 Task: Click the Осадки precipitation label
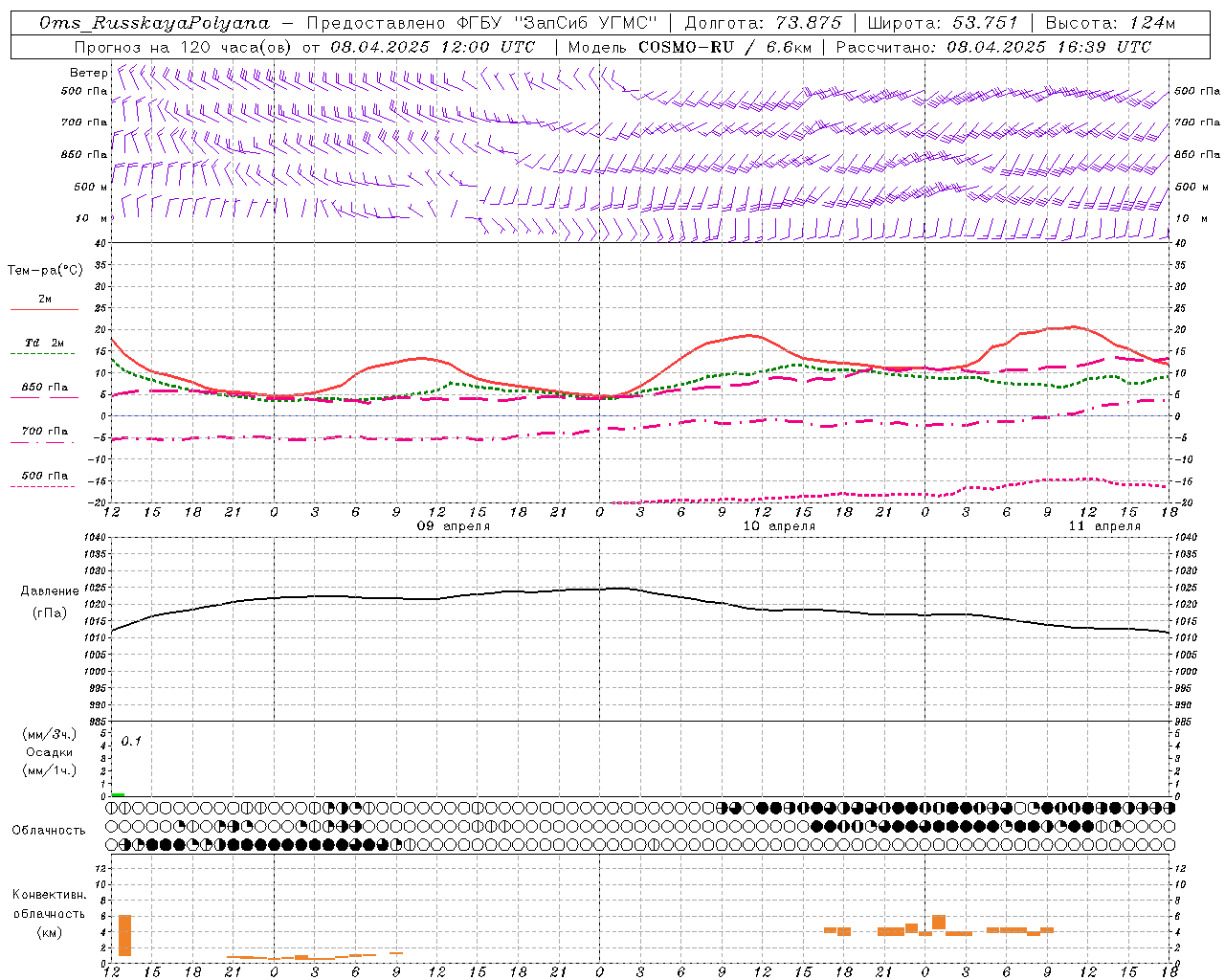[x=50, y=752]
